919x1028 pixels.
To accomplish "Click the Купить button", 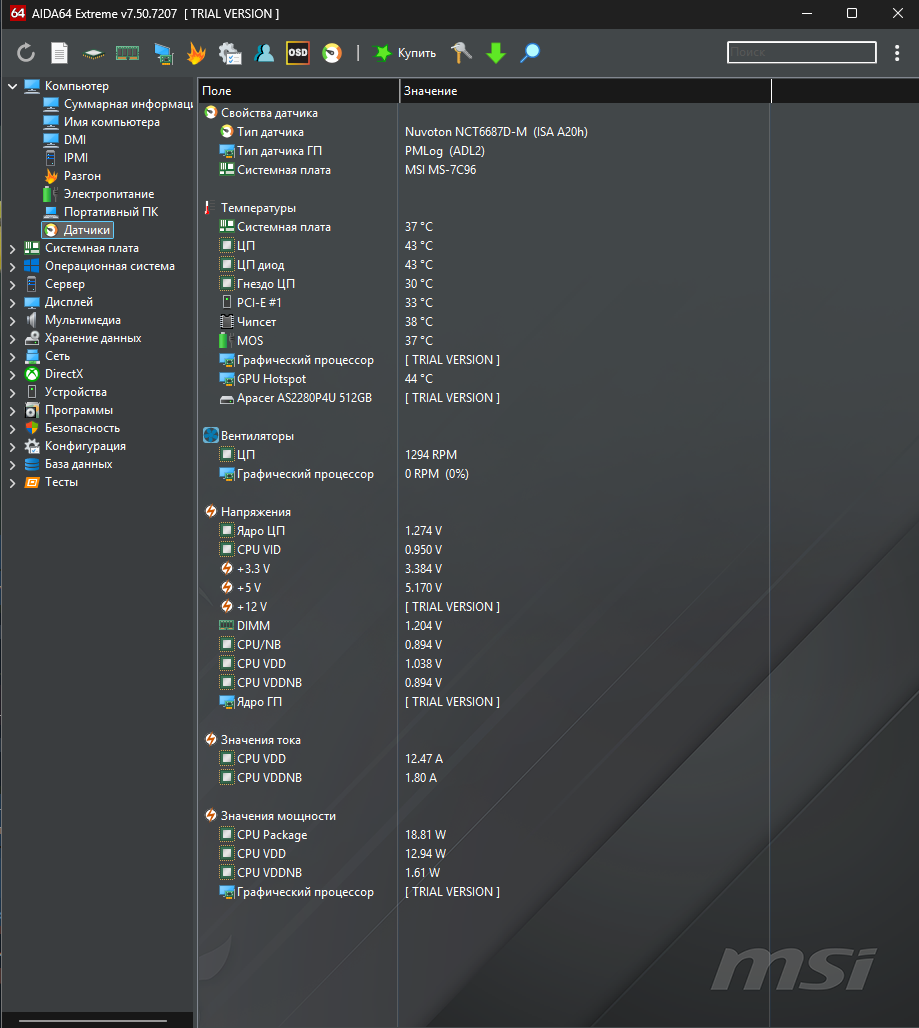I will (405, 53).
